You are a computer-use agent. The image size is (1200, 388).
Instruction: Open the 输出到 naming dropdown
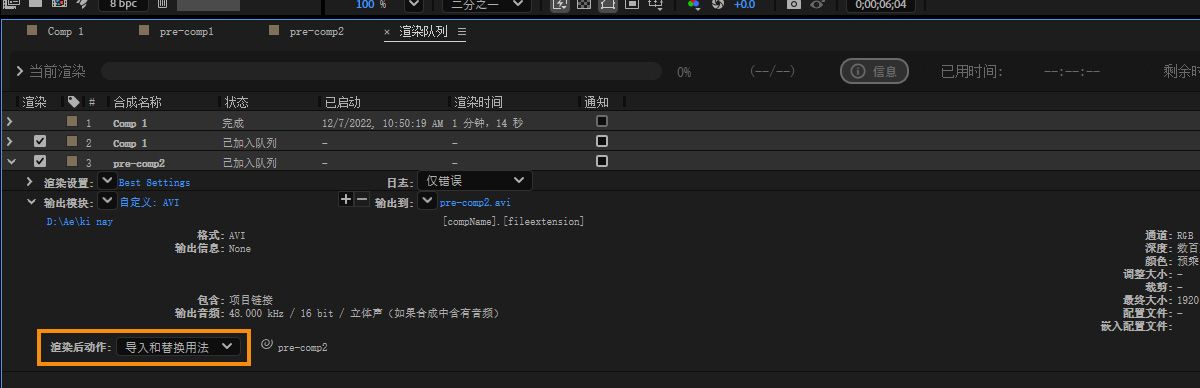pyautogui.click(x=428, y=200)
